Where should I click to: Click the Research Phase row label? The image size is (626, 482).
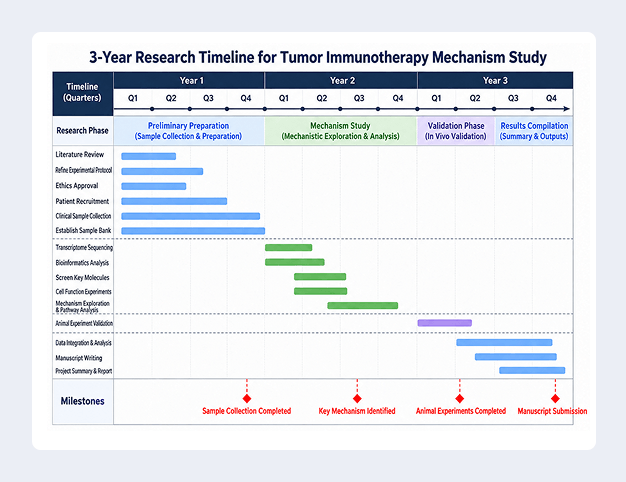[x=83, y=131]
